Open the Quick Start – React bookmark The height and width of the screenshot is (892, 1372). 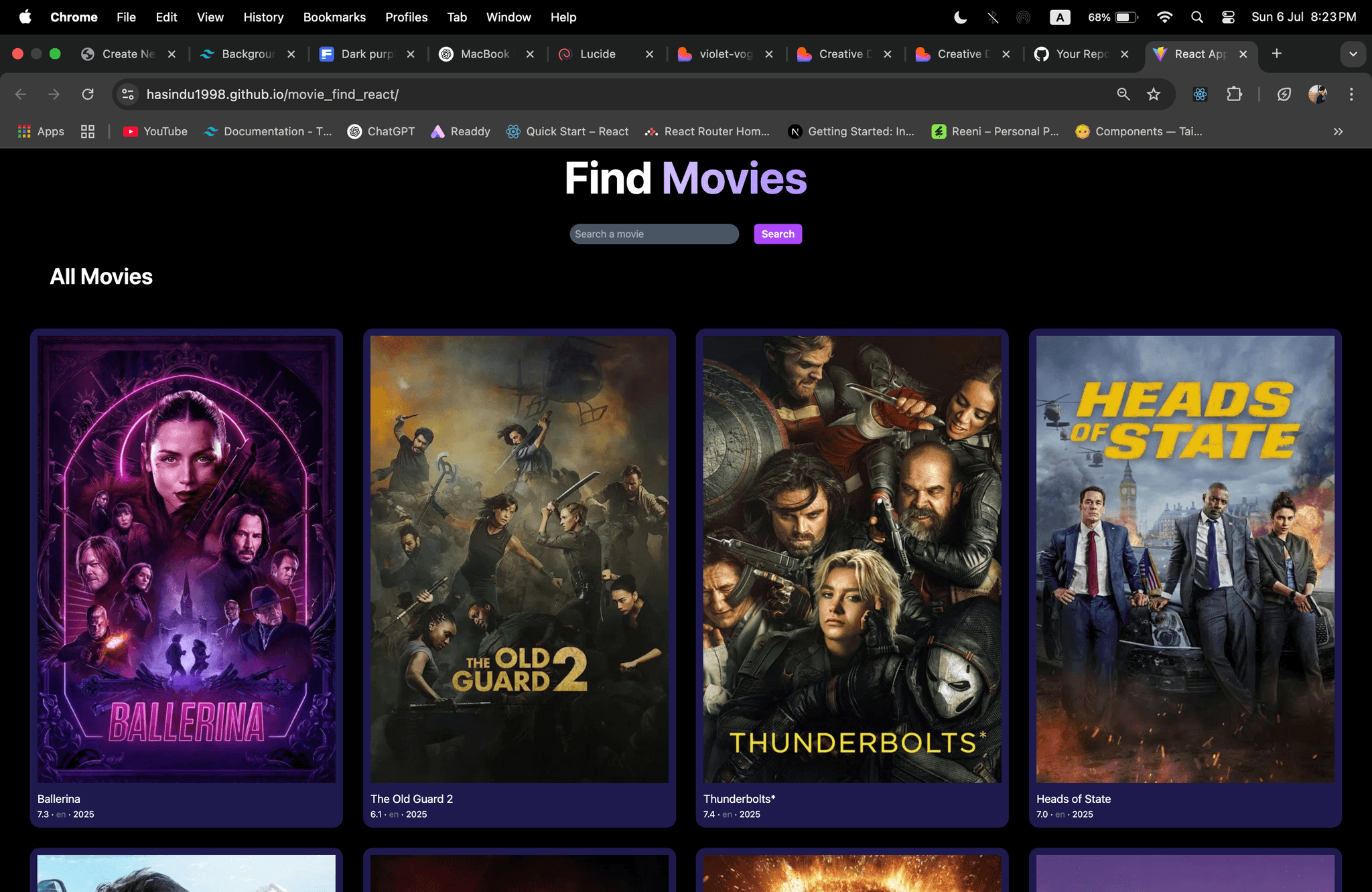coord(567,131)
